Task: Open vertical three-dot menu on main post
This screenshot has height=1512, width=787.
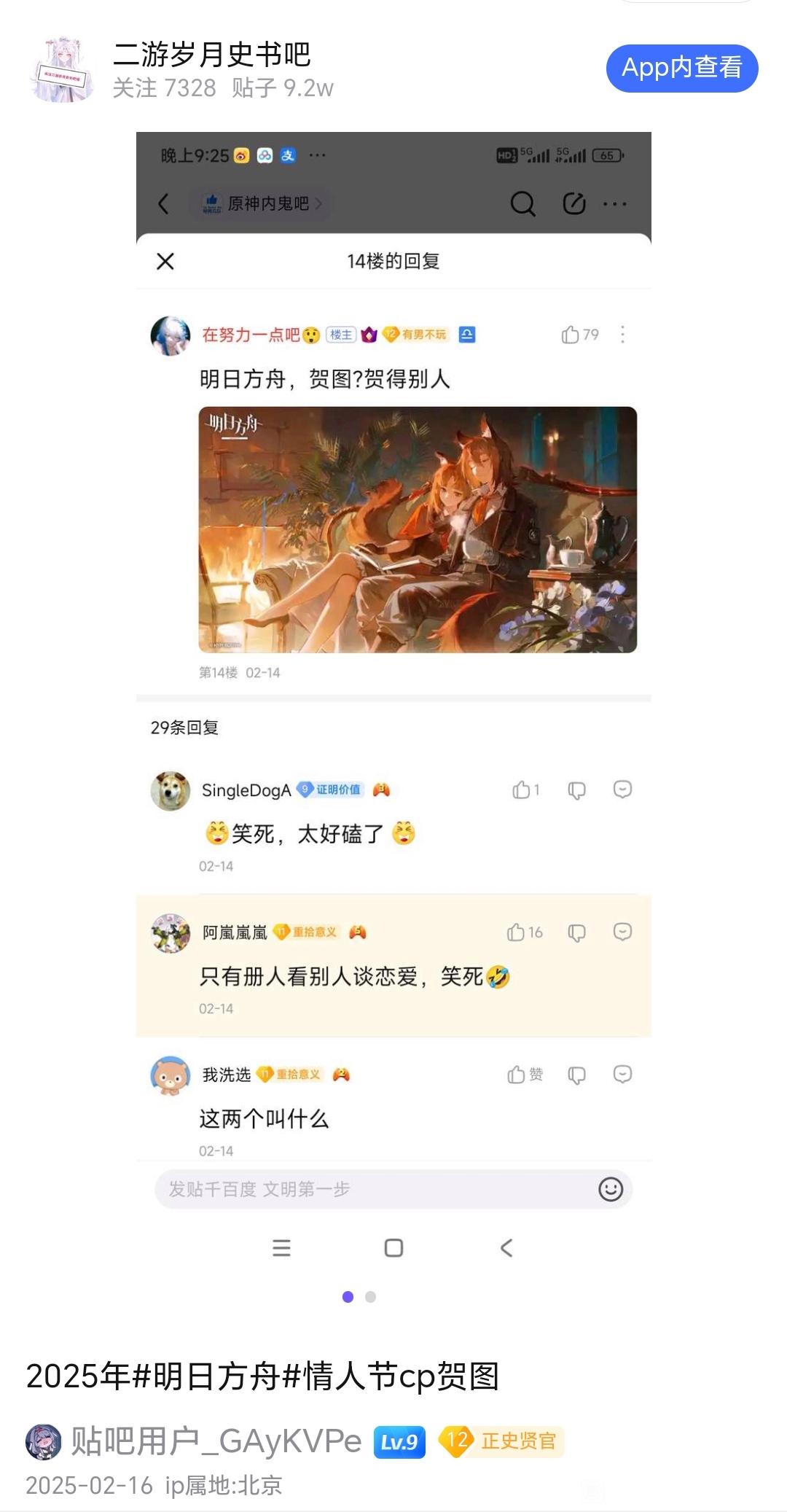Action: click(x=622, y=335)
